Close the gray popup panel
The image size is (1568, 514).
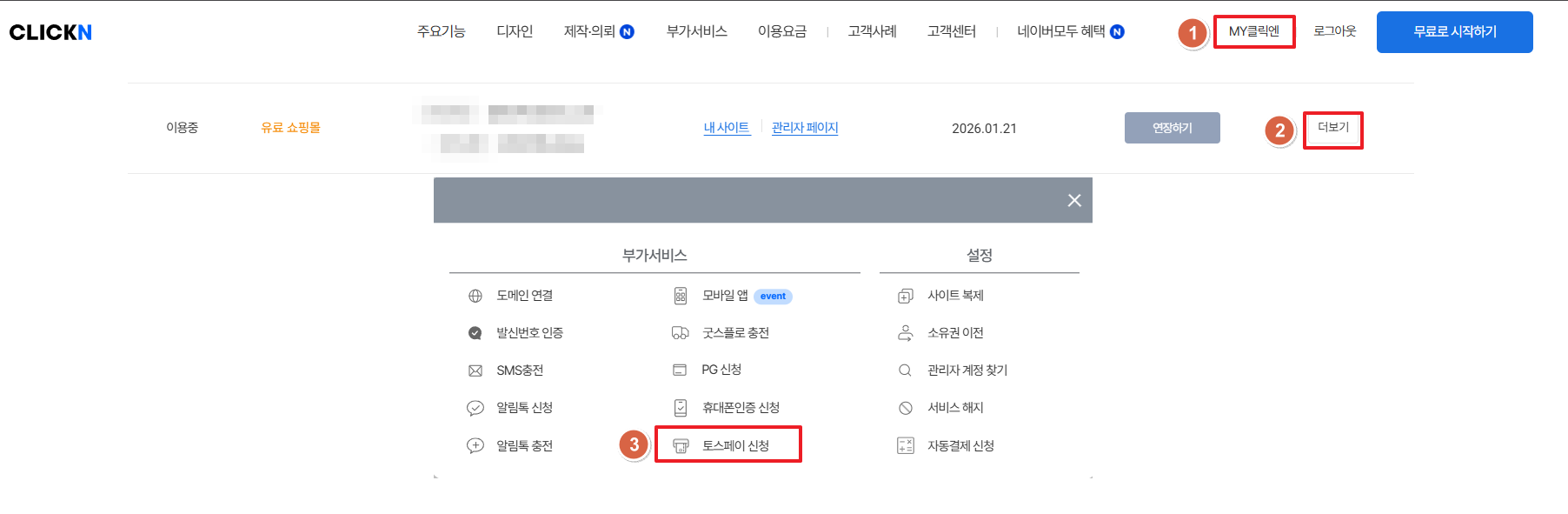pos(1074,201)
